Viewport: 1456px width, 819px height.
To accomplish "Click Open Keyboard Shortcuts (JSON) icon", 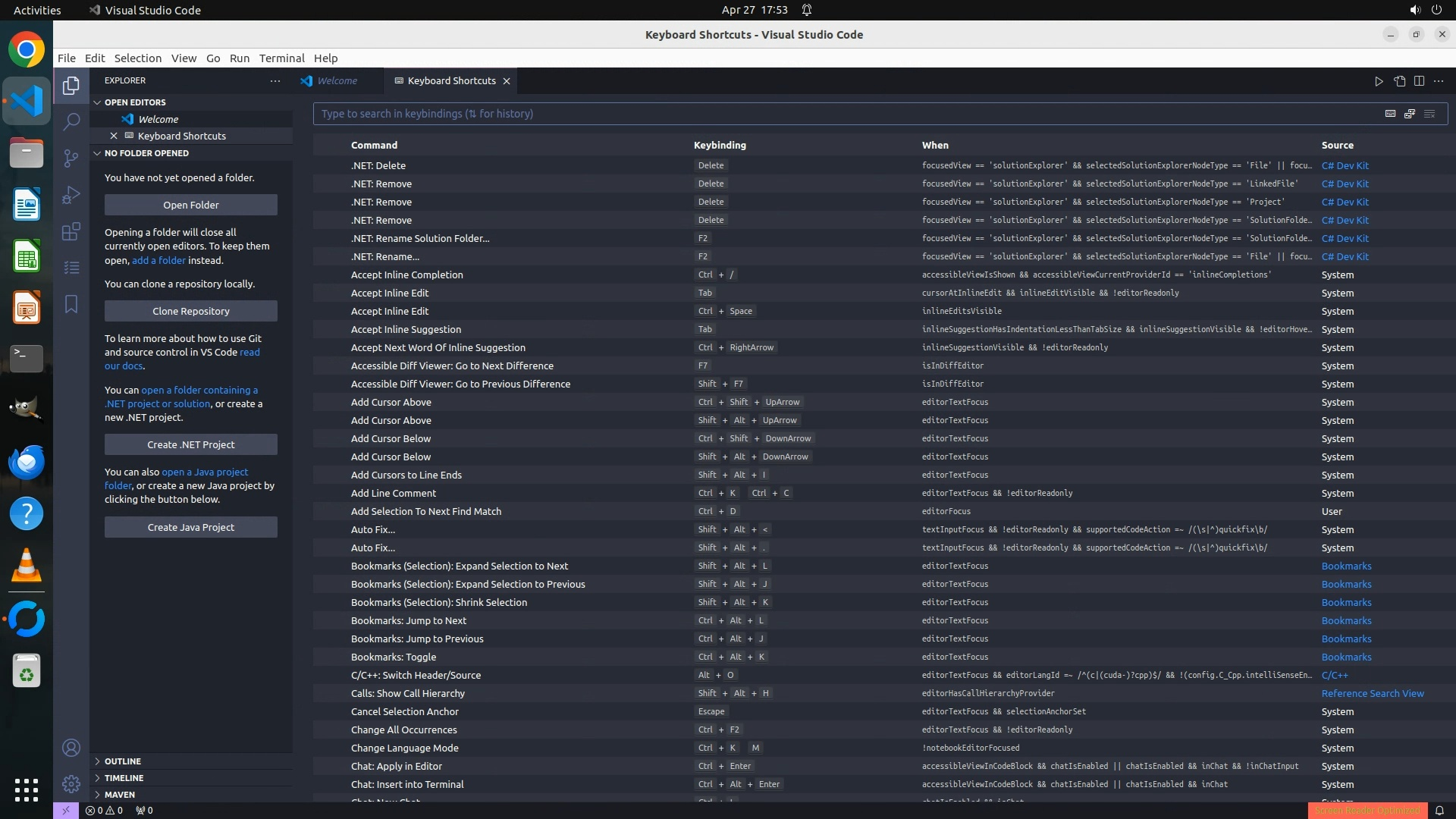I will click(x=1399, y=81).
